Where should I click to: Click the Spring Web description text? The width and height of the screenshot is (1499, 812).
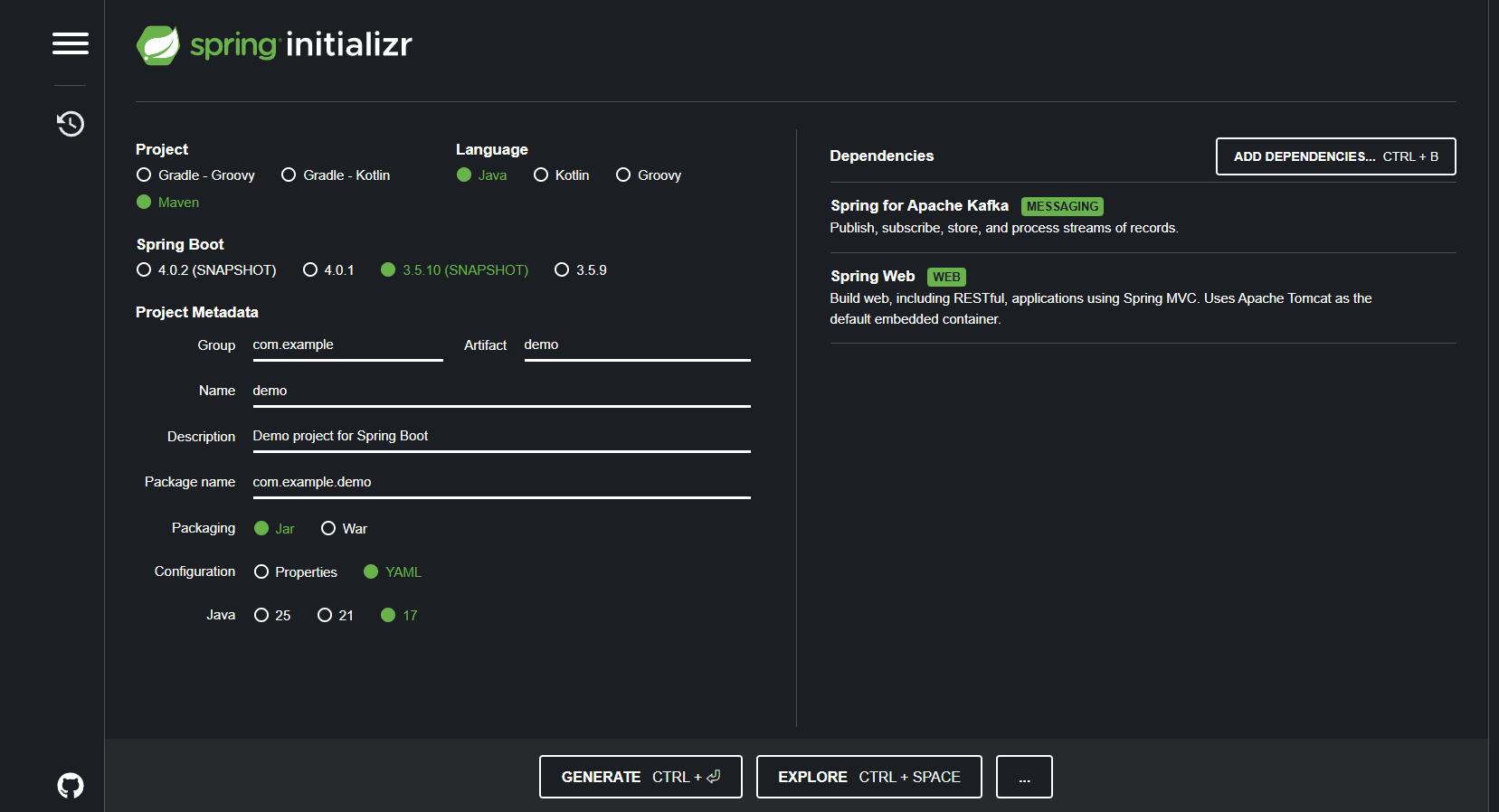[1101, 308]
